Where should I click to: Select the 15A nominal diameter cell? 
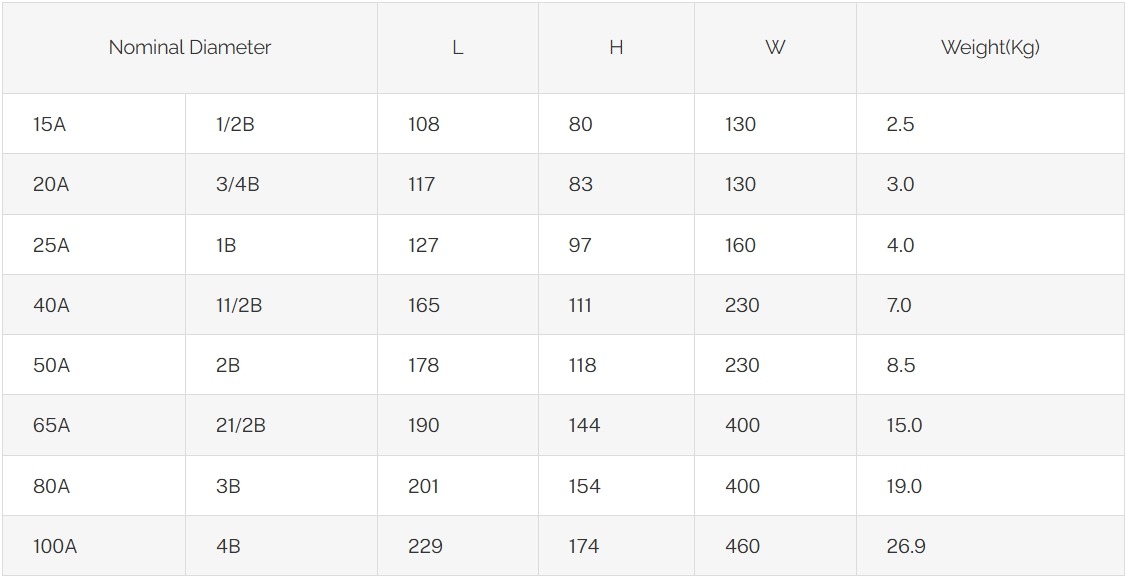click(49, 125)
